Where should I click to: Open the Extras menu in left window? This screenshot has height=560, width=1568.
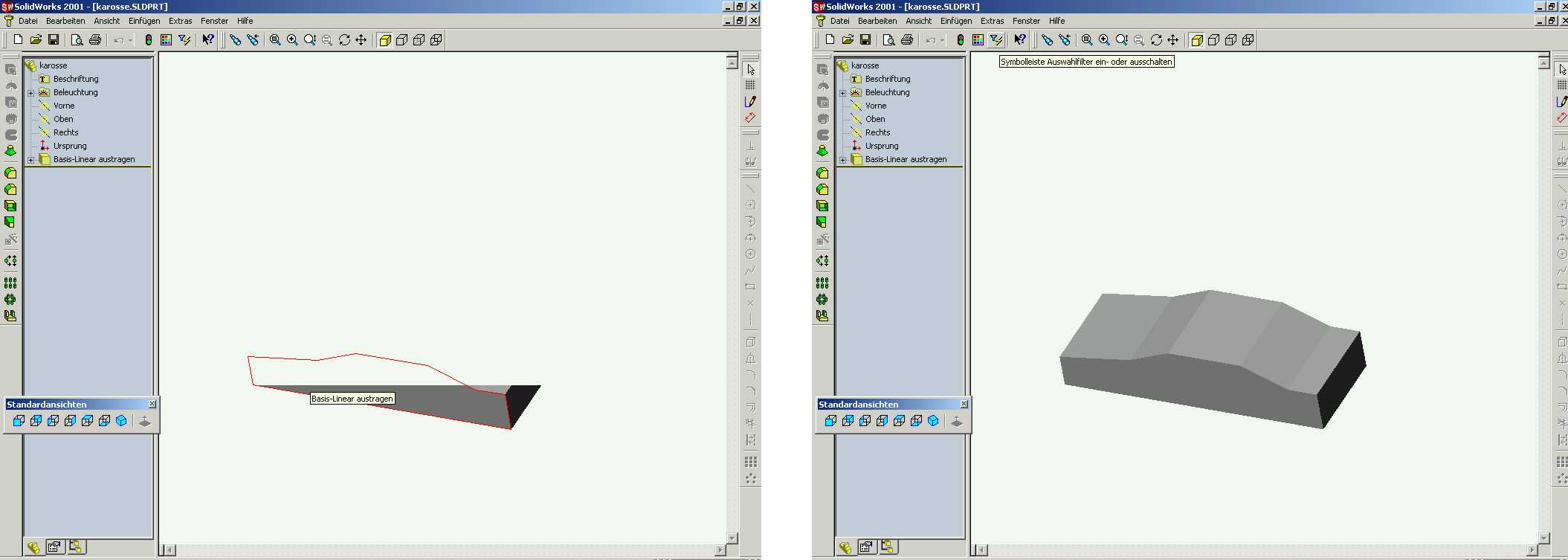tap(181, 21)
